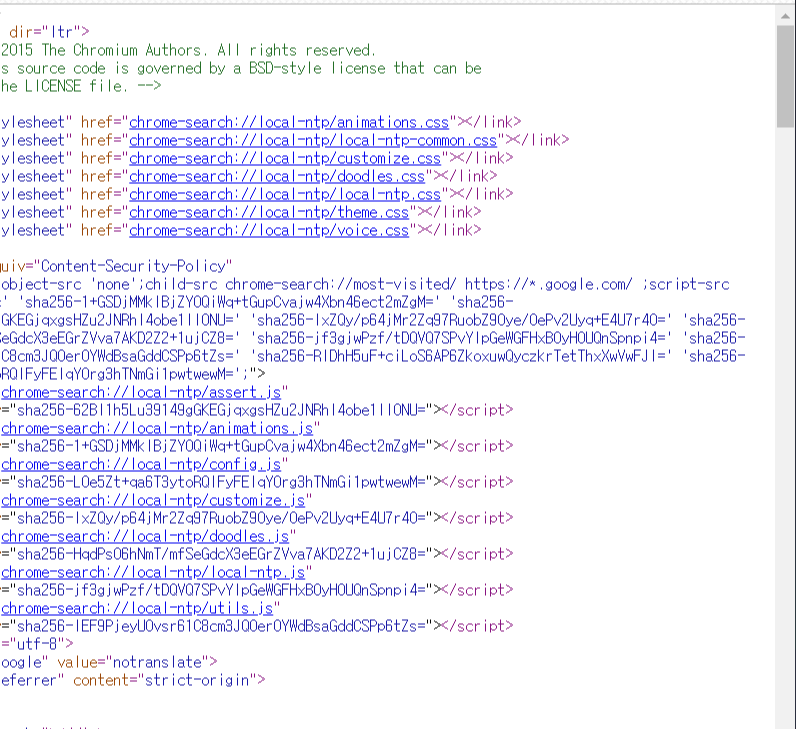Open the animations.js script link
796x729 pixels.
[x=157, y=428]
